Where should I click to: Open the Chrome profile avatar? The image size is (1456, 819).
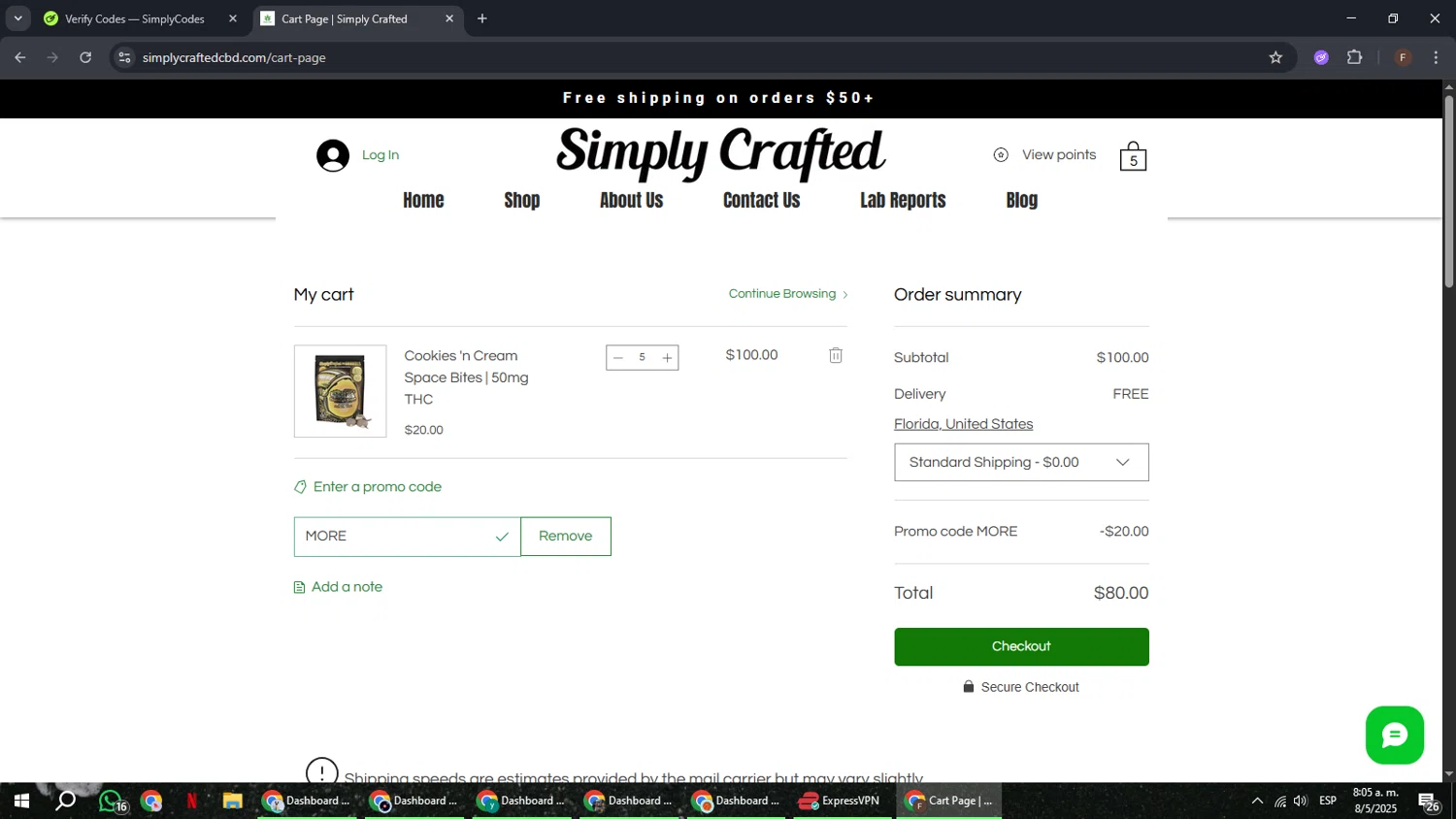click(x=1403, y=57)
